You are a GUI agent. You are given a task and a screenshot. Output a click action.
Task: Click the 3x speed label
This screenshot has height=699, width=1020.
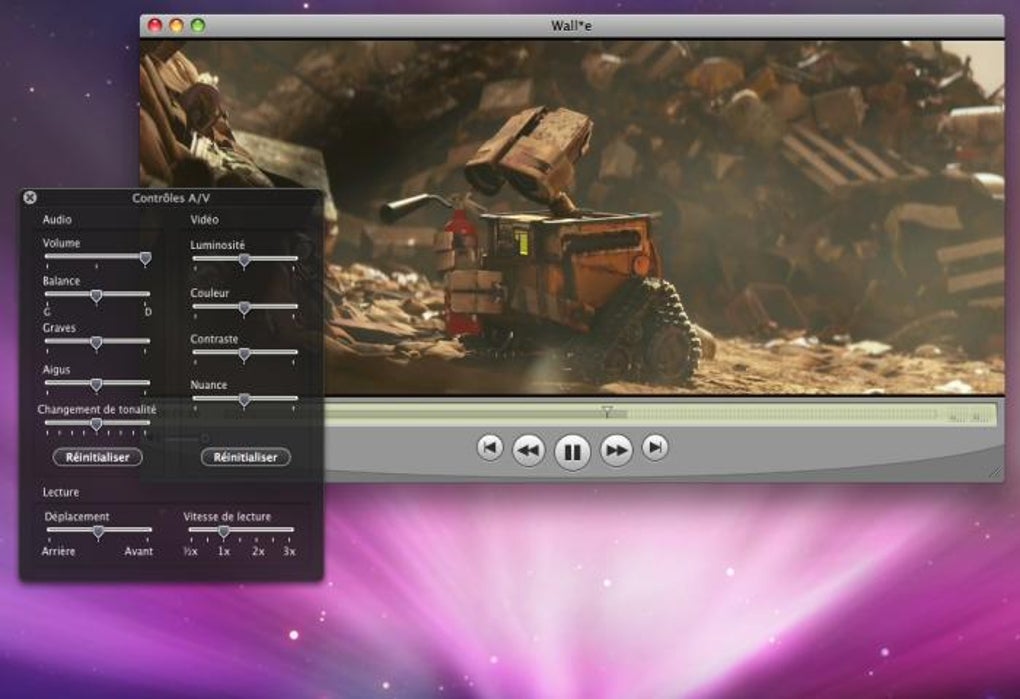289,551
